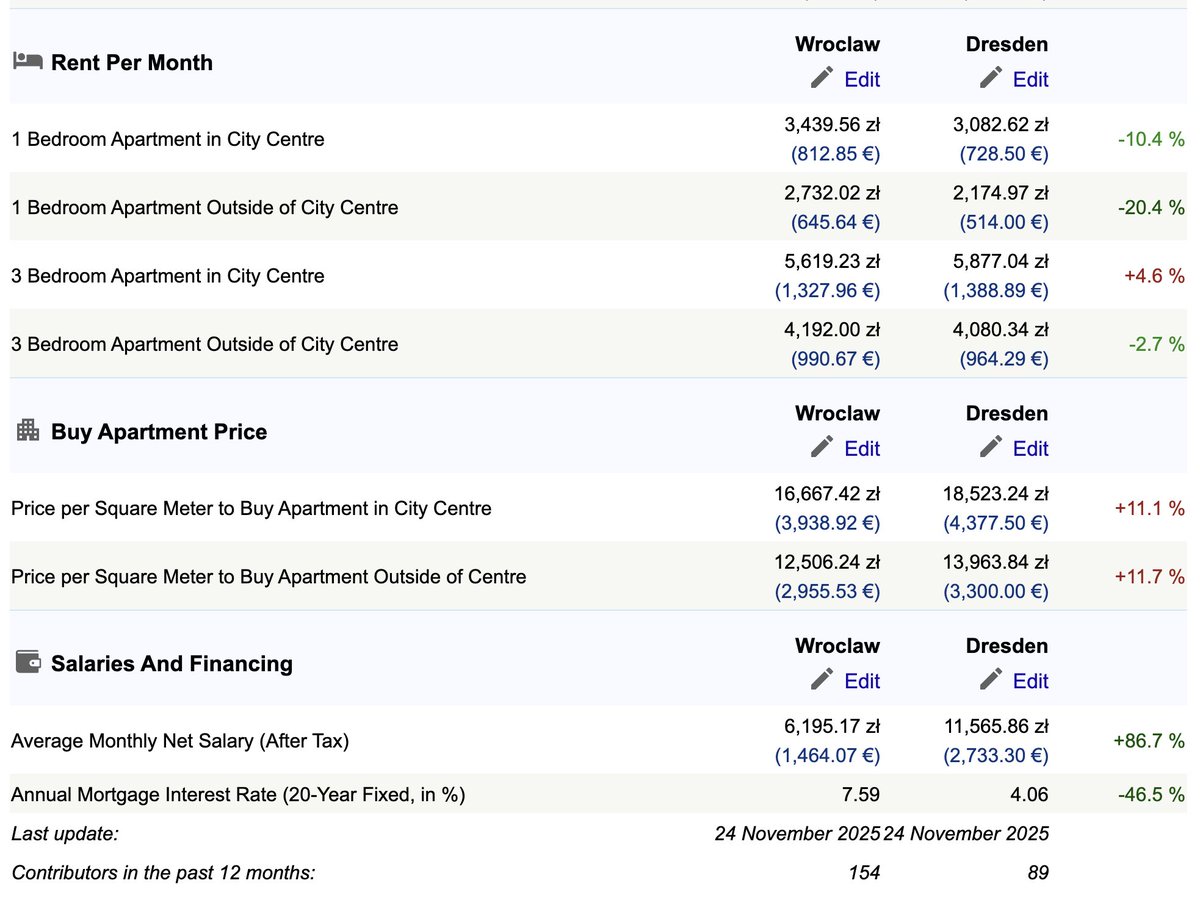
Task: Open Edit link for Wroclaw apartment purchase prices
Action: 862,449
